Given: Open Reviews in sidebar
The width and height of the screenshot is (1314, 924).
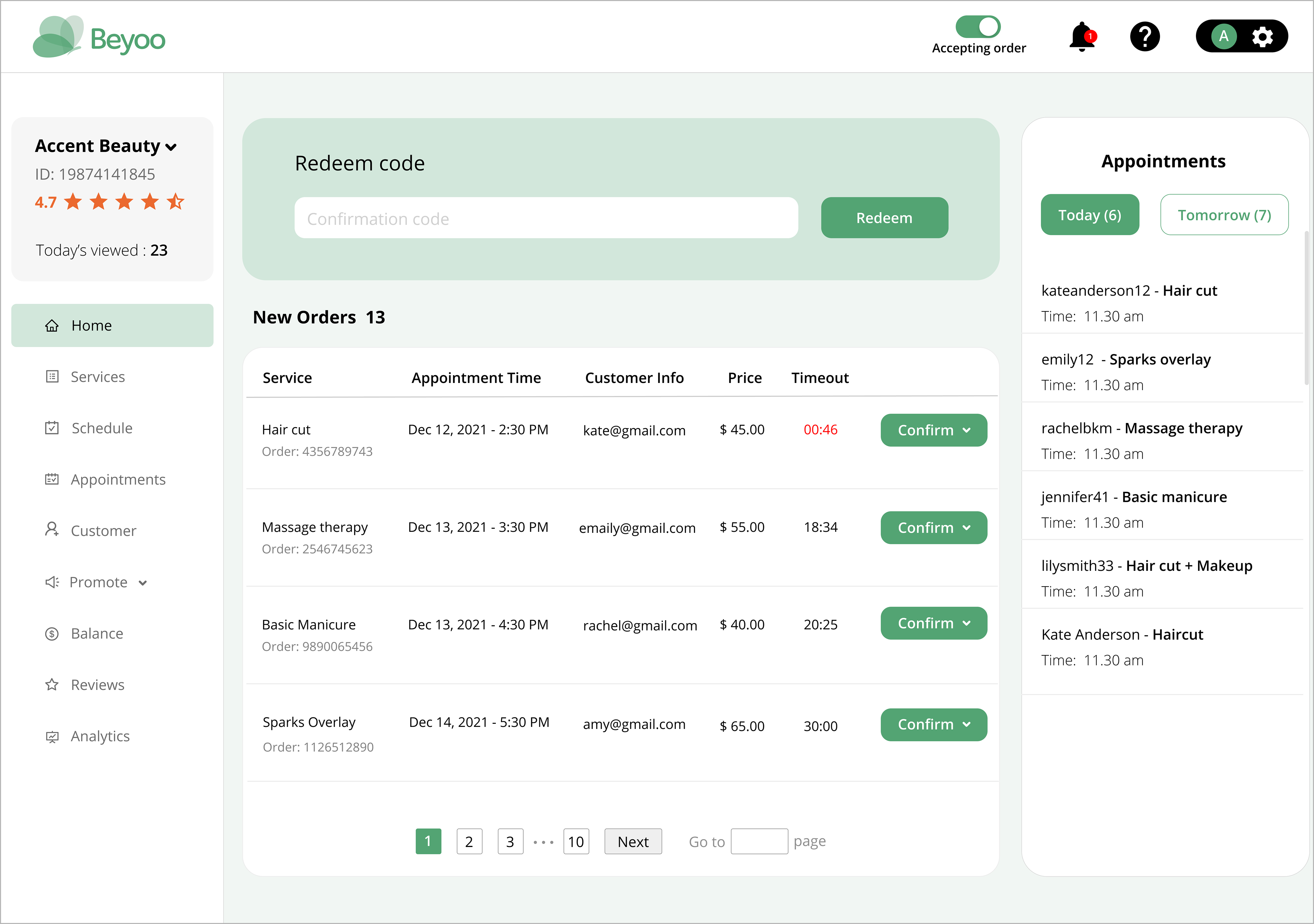Looking at the screenshot, I should (x=97, y=685).
